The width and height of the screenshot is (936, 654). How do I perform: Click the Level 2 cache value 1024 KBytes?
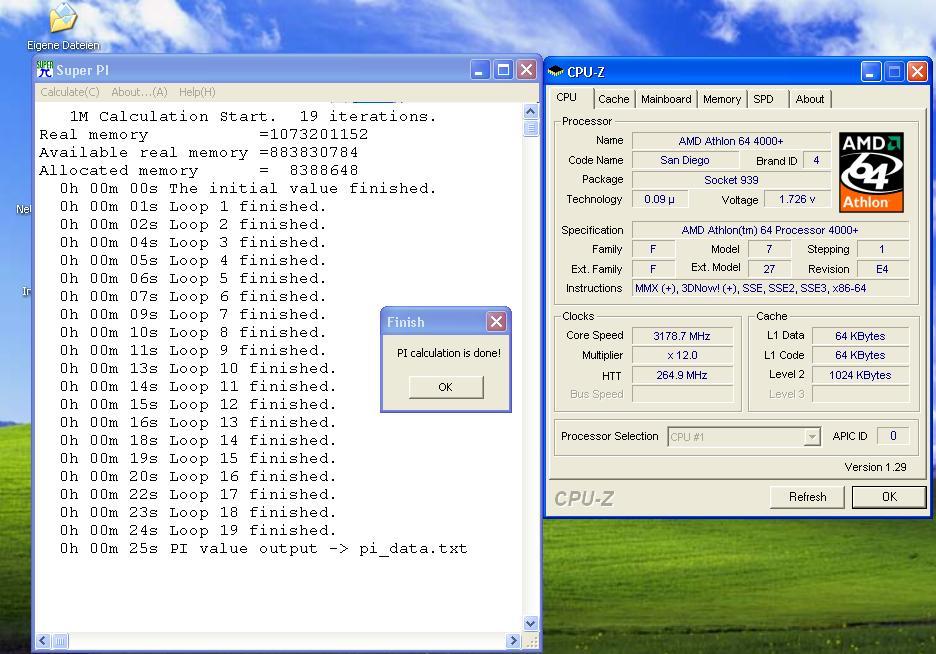pos(860,375)
